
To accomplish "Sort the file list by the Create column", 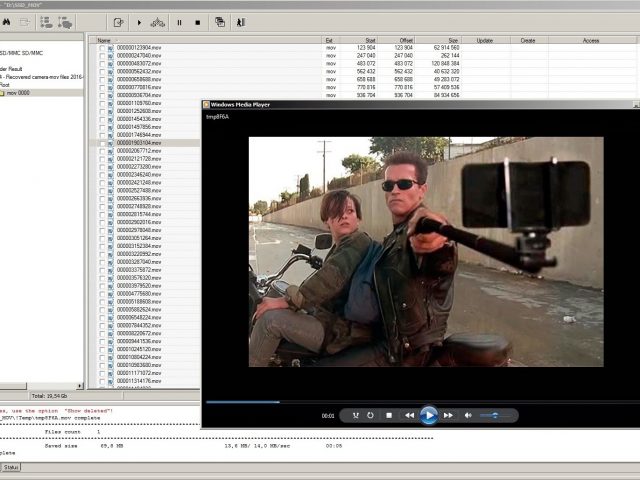I will click(x=529, y=40).
